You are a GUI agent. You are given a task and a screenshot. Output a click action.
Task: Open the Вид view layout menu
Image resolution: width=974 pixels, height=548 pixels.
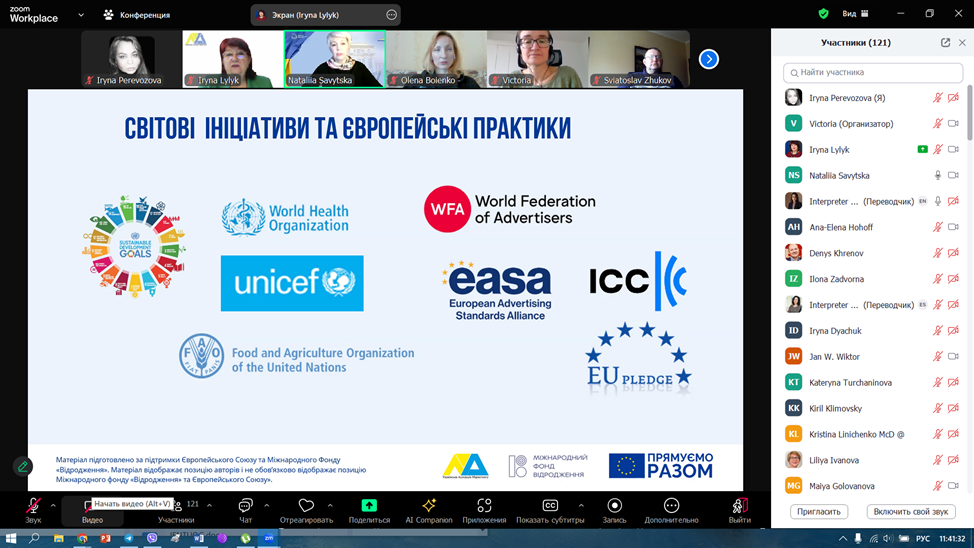click(x=855, y=14)
